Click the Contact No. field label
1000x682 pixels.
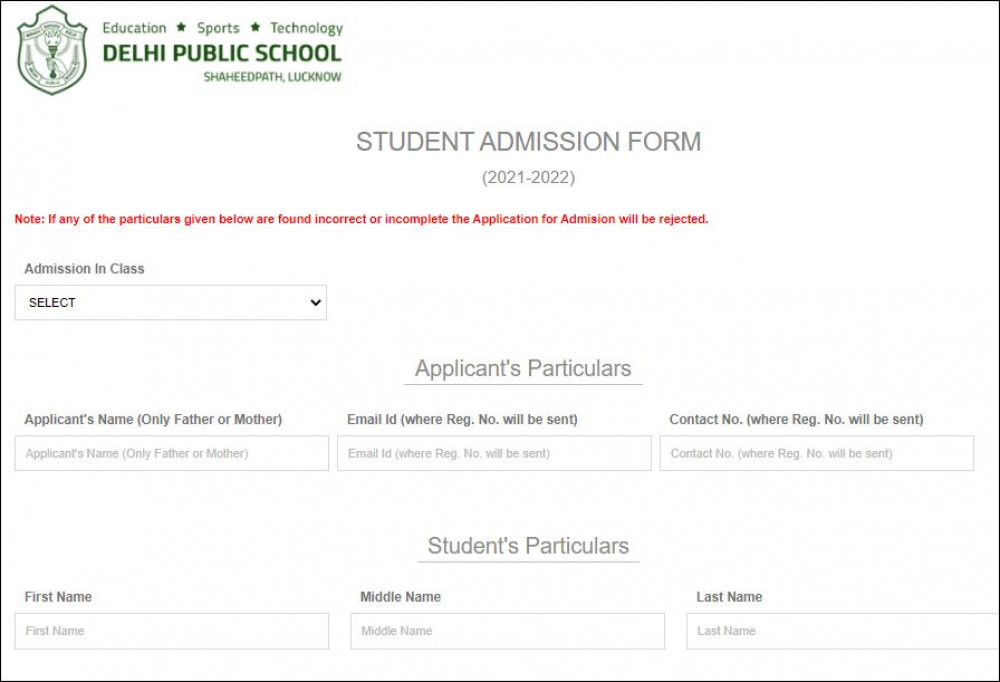(x=796, y=419)
